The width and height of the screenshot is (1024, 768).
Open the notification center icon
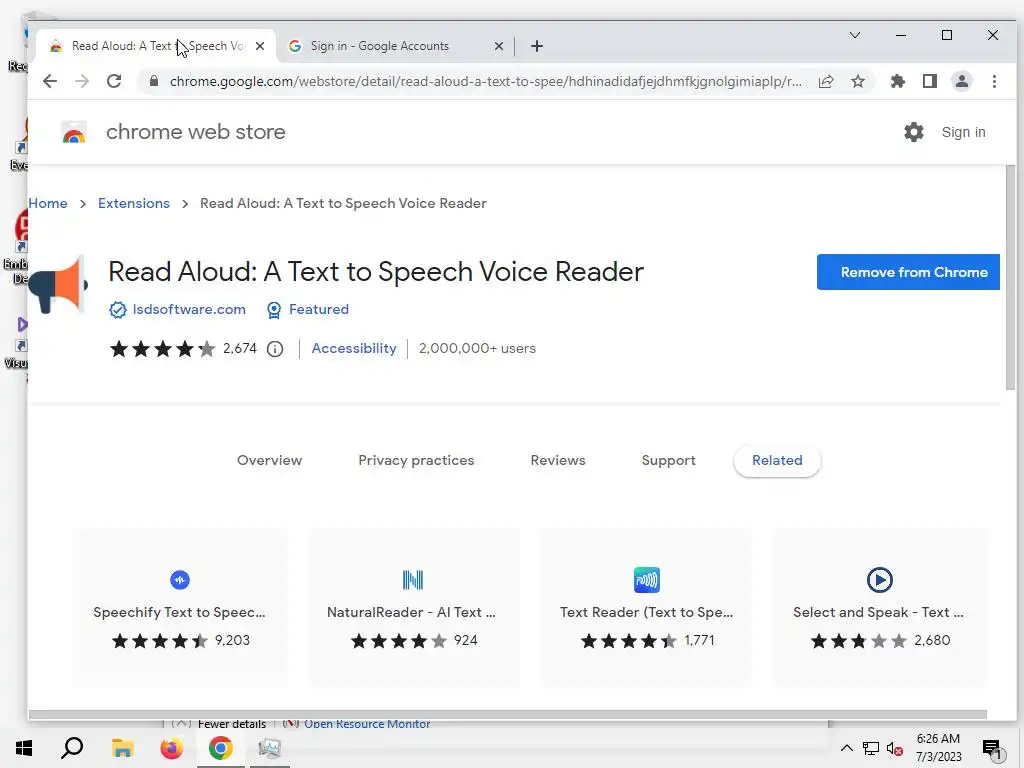point(991,748)
